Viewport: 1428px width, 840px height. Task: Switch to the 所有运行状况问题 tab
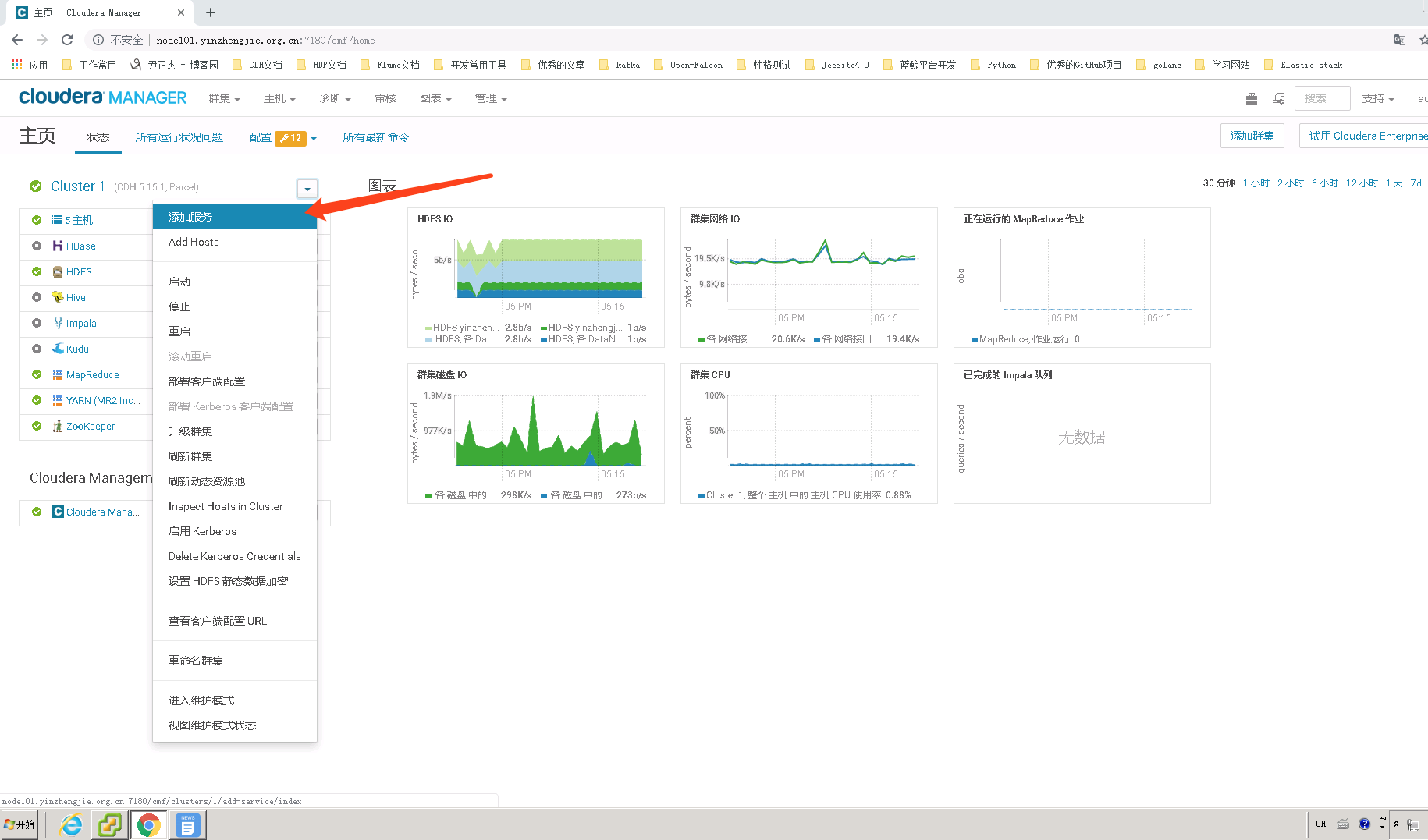pyautogui.click(x=179, y=136)
